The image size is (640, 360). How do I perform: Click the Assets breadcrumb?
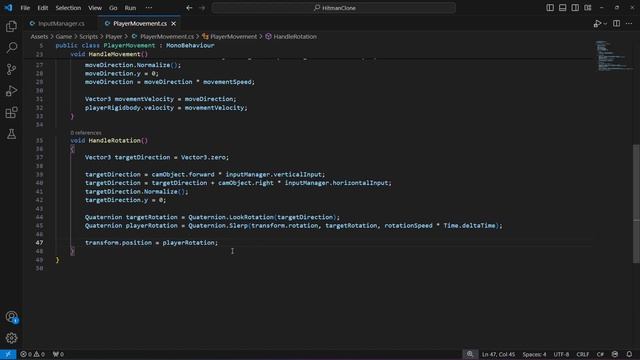pos(39,36)
